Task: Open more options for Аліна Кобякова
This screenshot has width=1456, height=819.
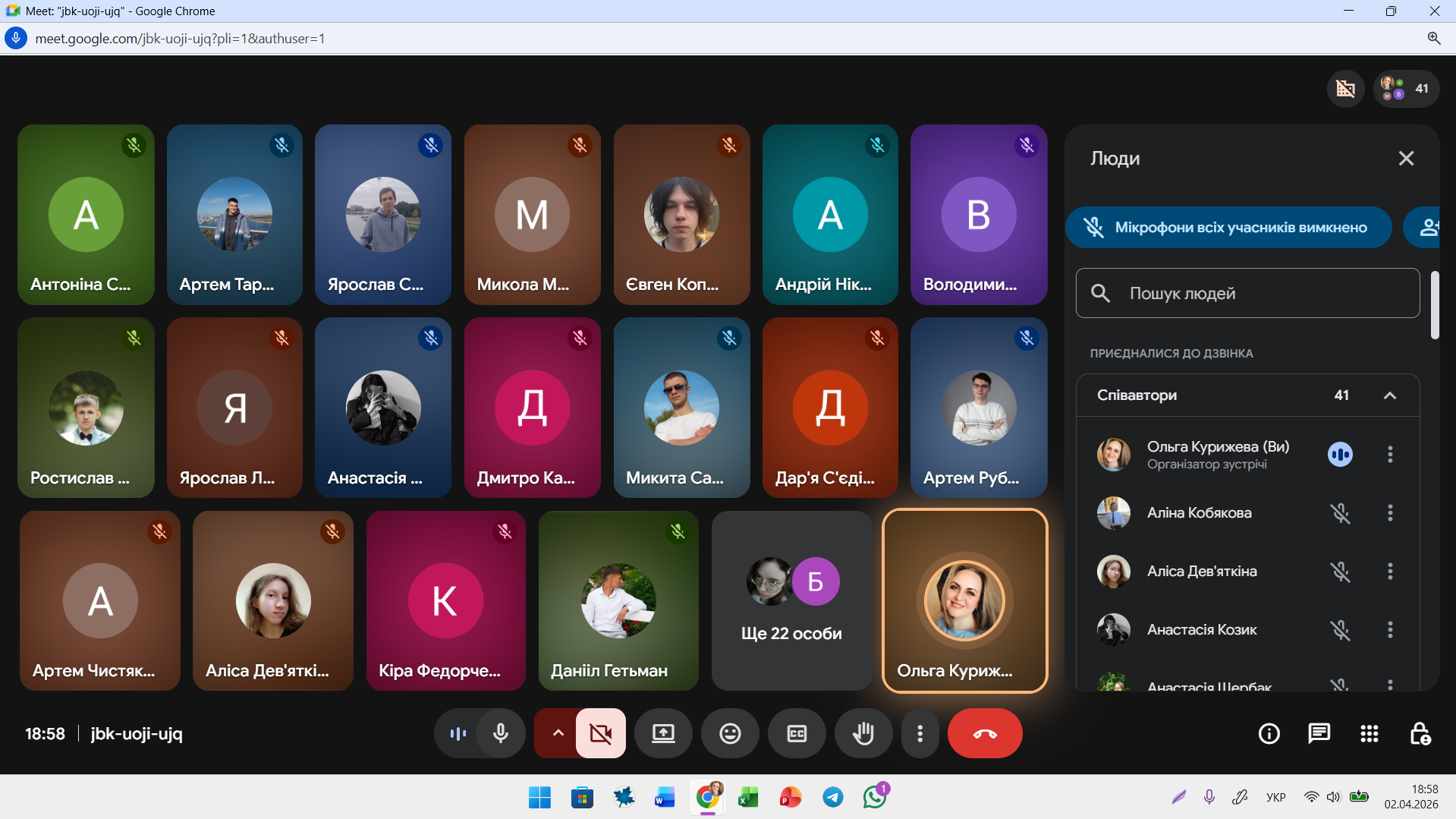Action: click(1389, 513)
